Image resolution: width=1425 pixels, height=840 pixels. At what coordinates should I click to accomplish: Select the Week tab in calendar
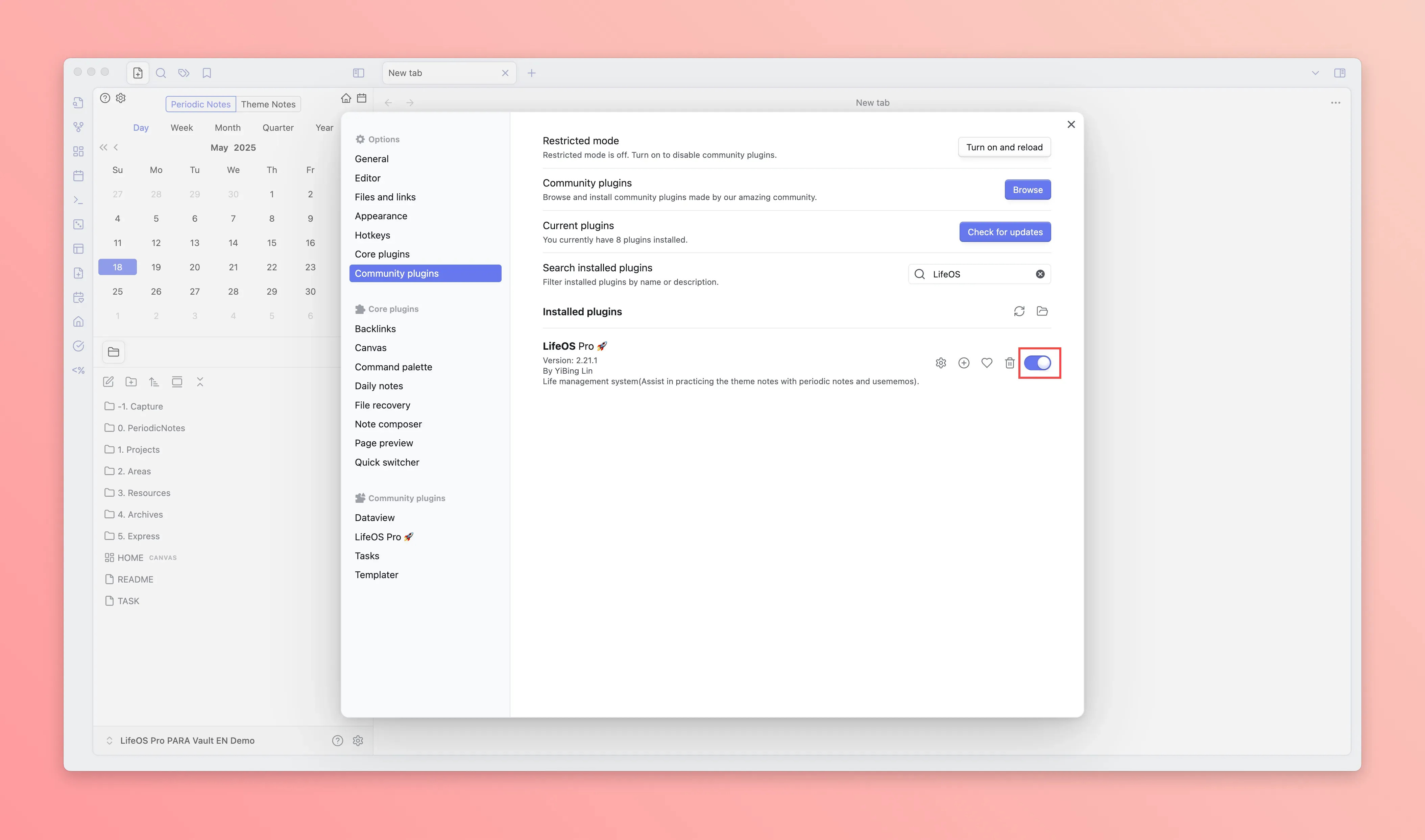tap(181, 128)
